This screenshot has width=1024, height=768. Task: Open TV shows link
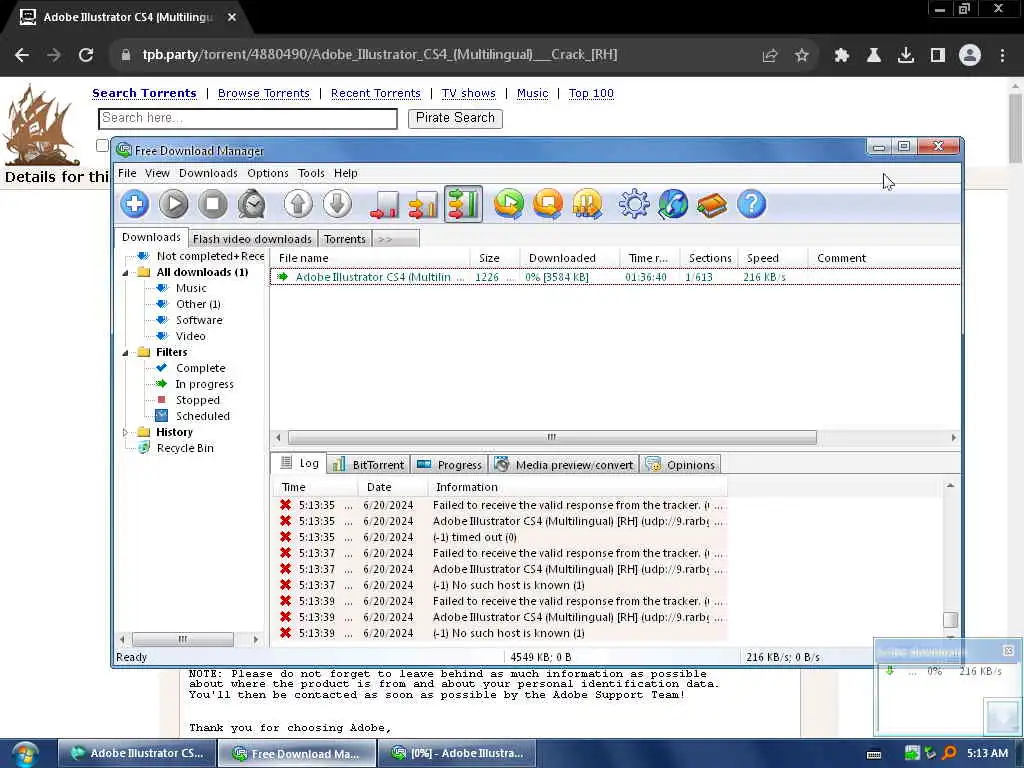468,93
